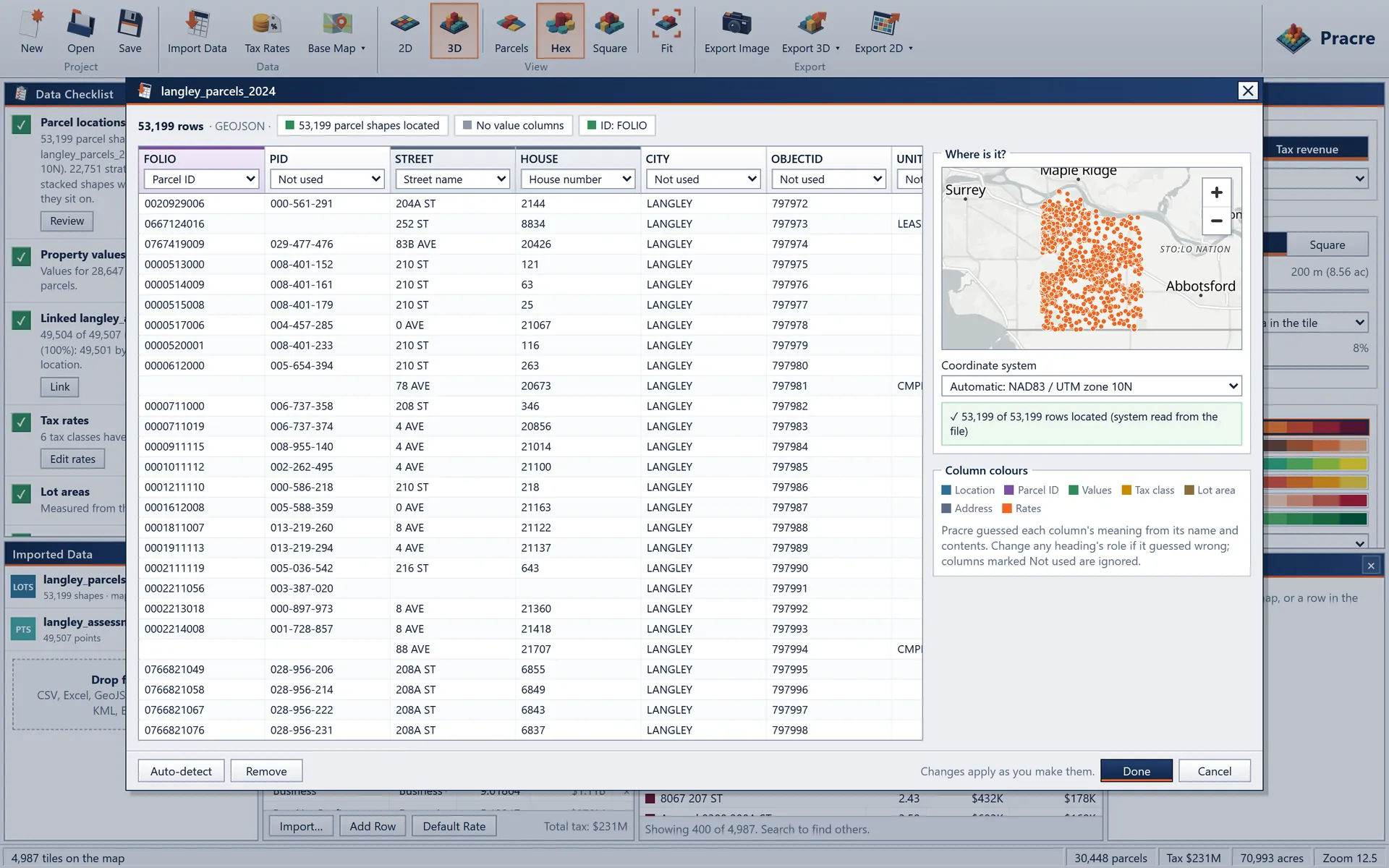Select the Tax revenue tab
Image resolution: width=1389 pixels, height=868 pixels.
1315,149
